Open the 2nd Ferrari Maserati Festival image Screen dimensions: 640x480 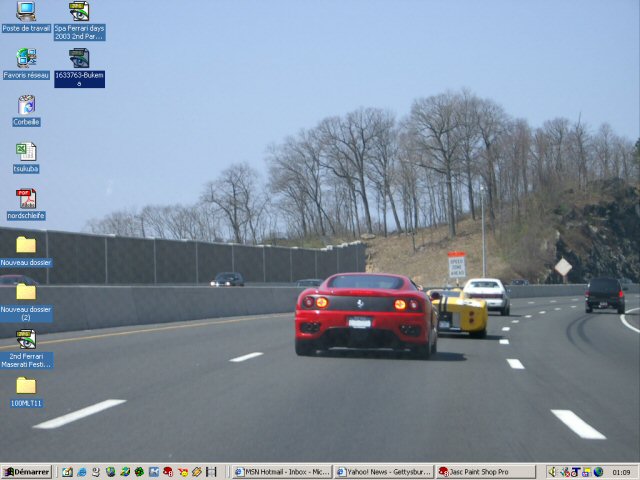pyautogui.click(x=27, y=349)
